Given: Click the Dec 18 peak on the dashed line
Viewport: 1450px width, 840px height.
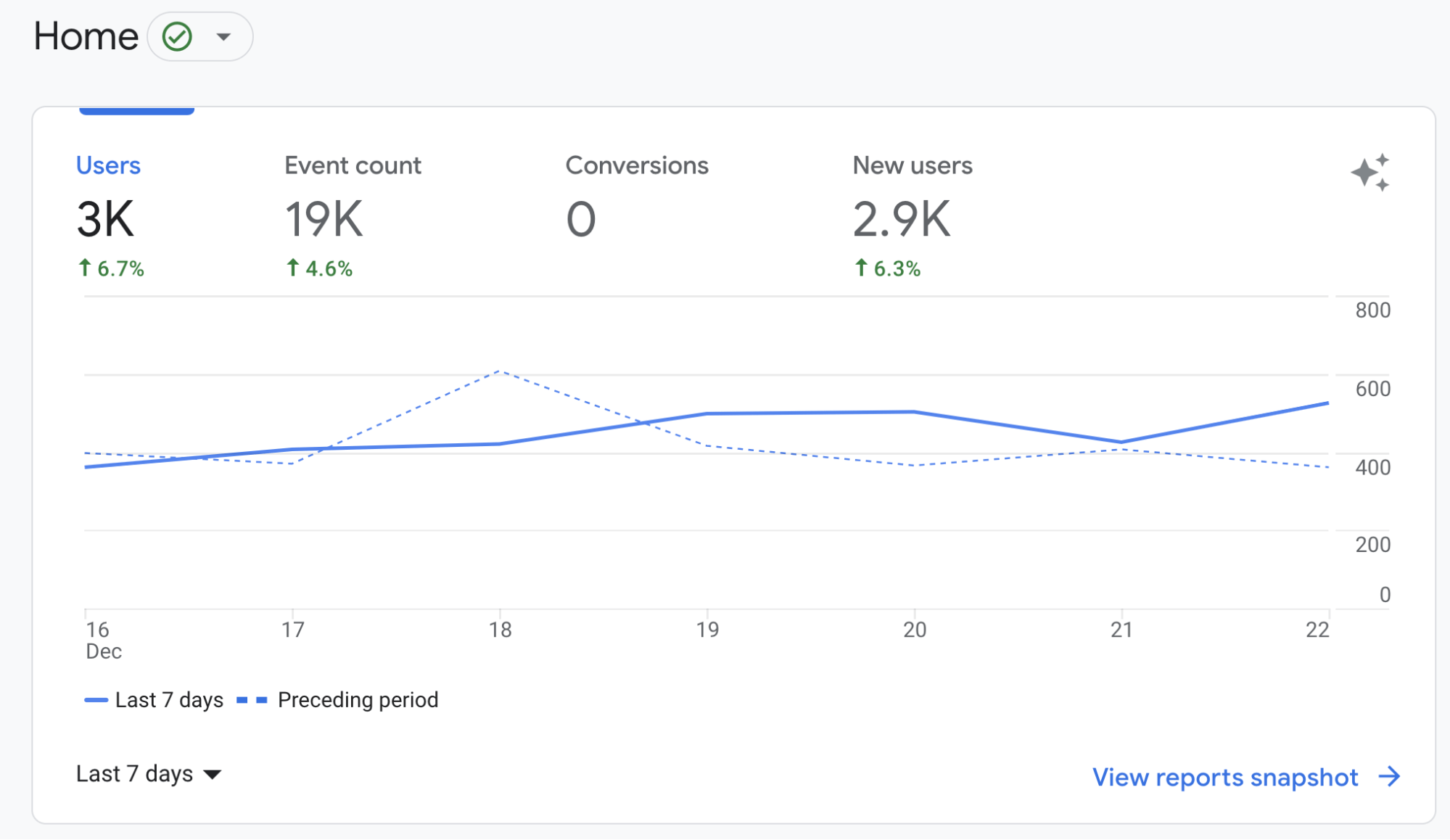Looking at the screenshot, I should (501, 370).
